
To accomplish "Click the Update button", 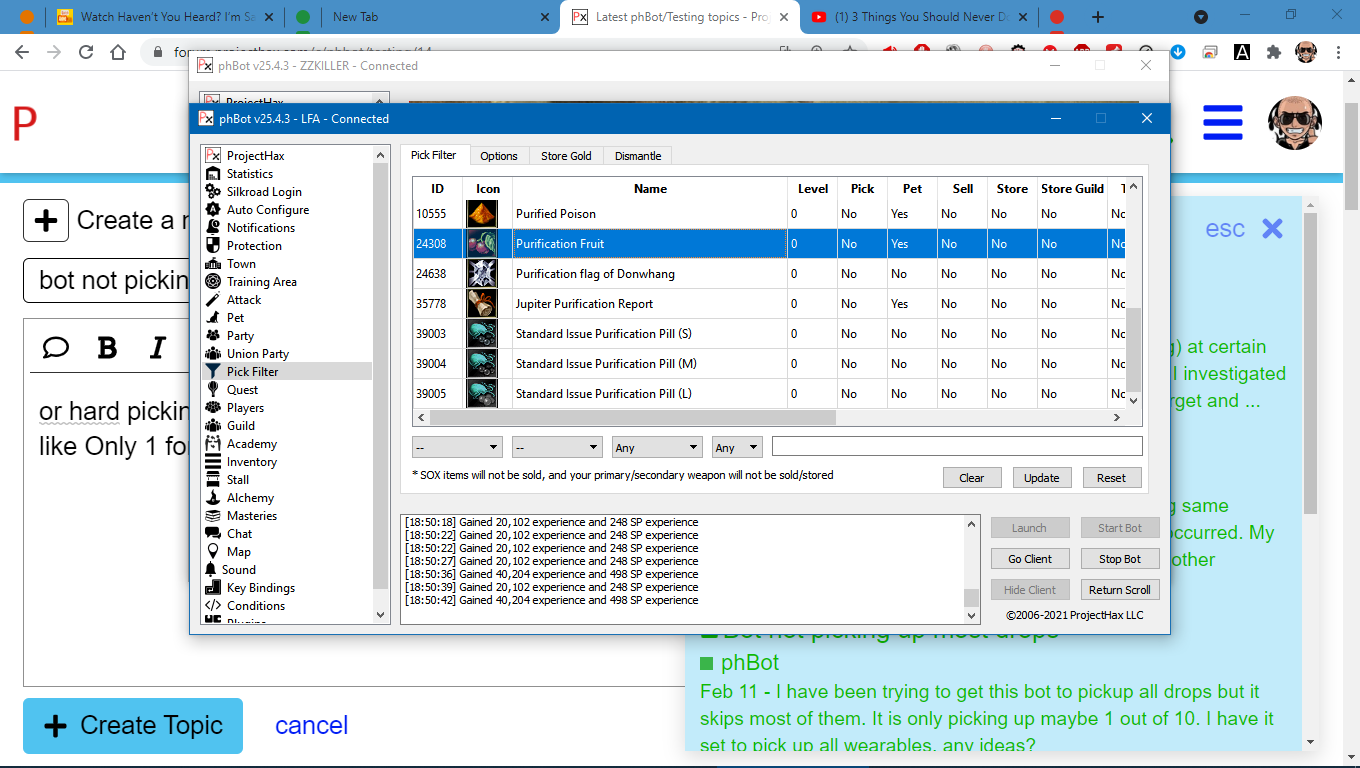I will [x=1041, y=478].
